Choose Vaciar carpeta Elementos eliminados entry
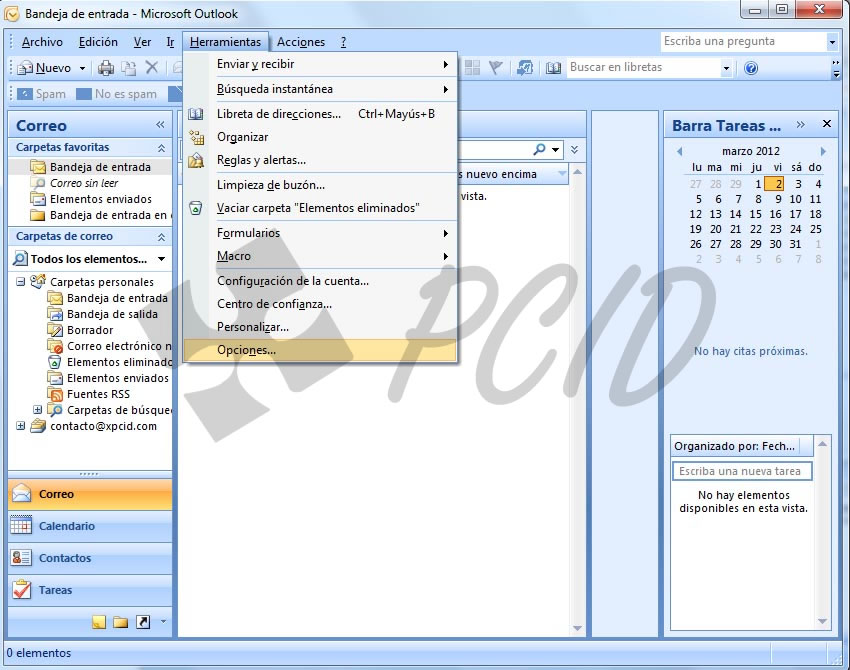The image size is (850, 670). coord(320,208)
